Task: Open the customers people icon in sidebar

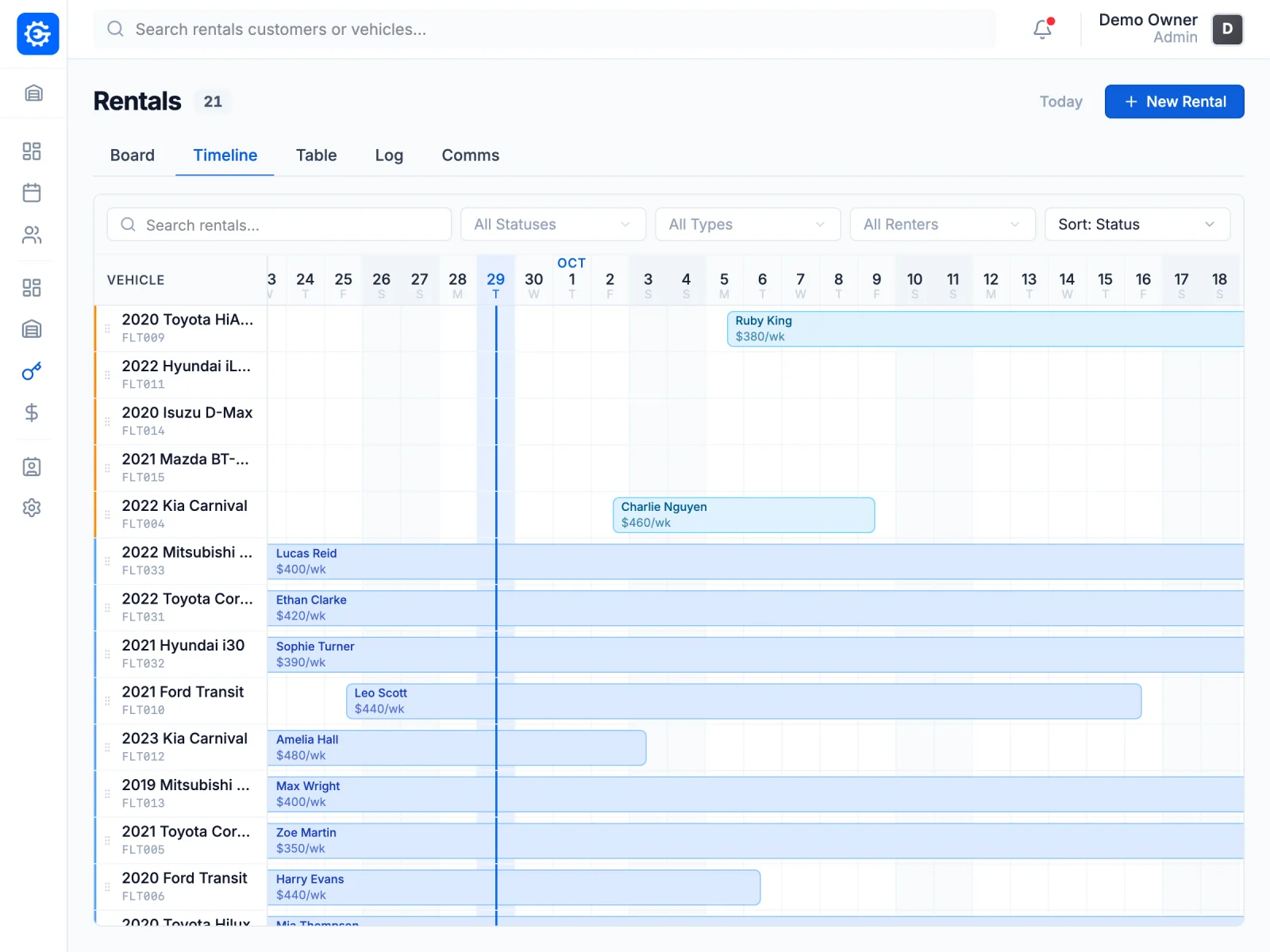Action: (32, 235)
